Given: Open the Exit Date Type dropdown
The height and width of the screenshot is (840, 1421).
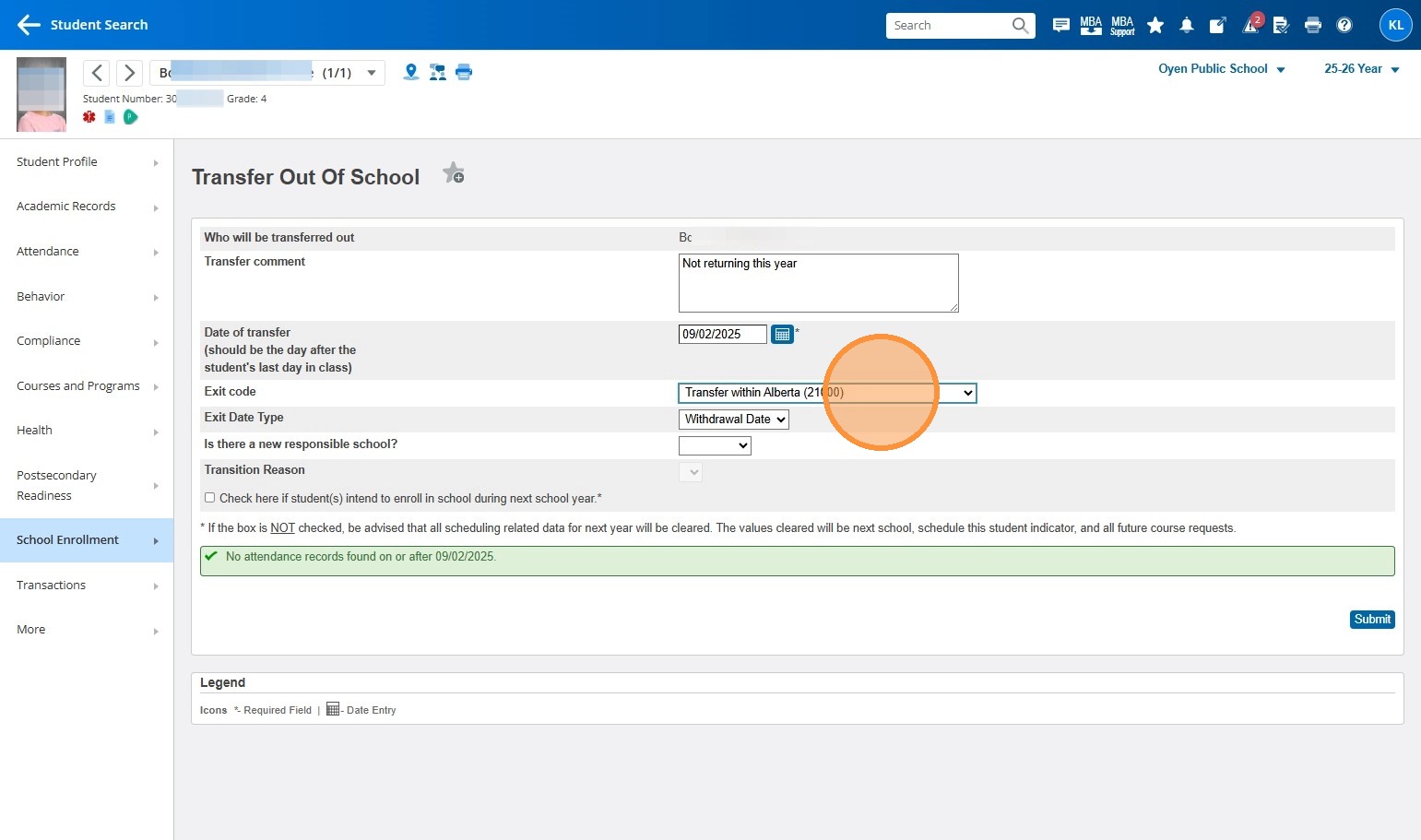Looking at the screenshot, I should coord(734,420).
